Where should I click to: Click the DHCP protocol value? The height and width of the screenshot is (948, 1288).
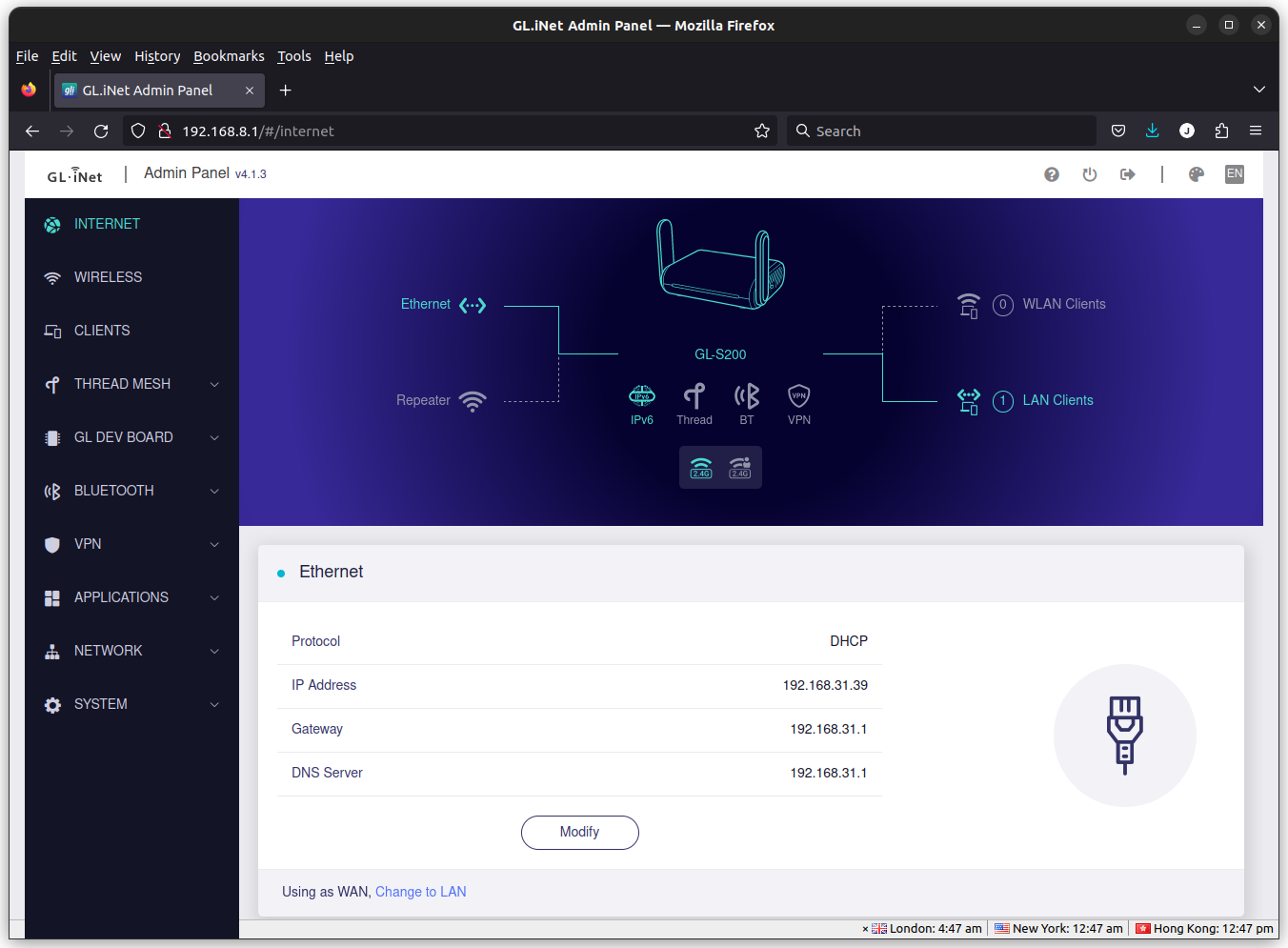849,641
